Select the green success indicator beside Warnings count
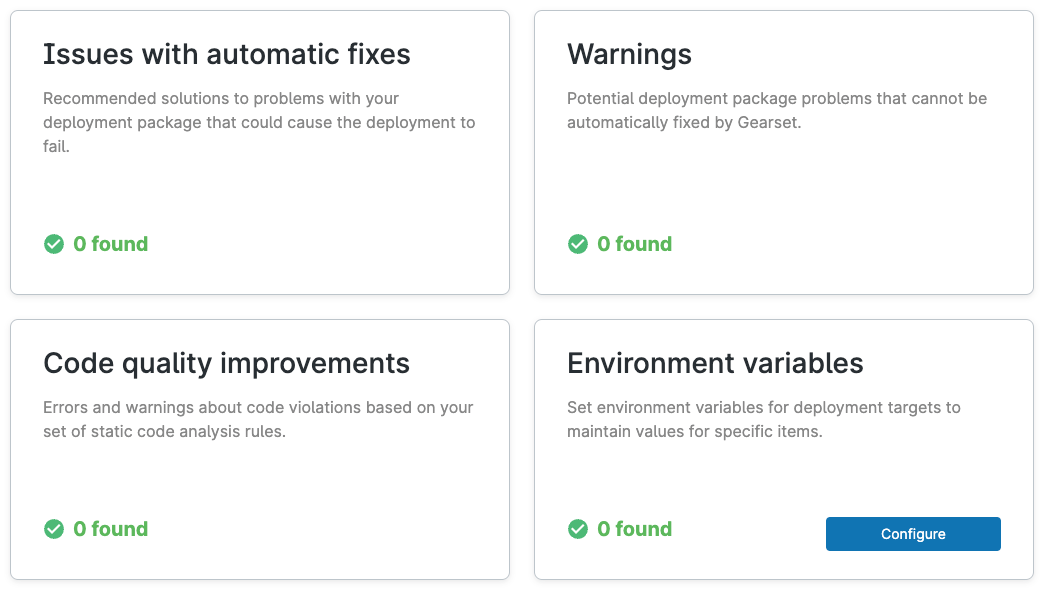This screenshot has height=592, width=1046. click(578, 244)
